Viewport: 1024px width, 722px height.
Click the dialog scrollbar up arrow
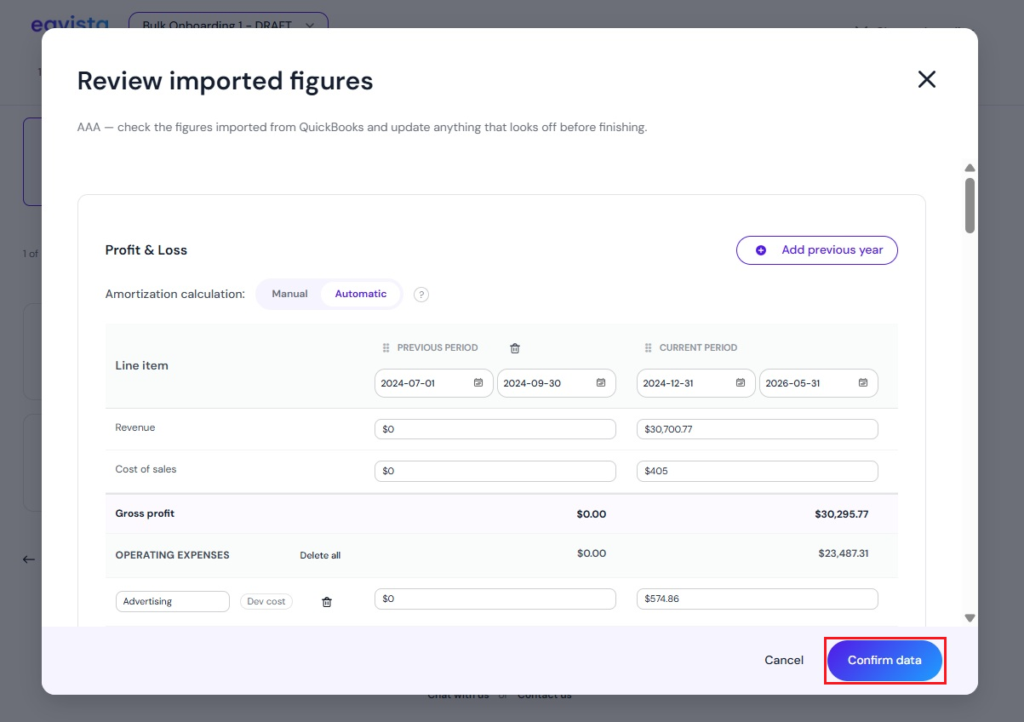(970, 168)
